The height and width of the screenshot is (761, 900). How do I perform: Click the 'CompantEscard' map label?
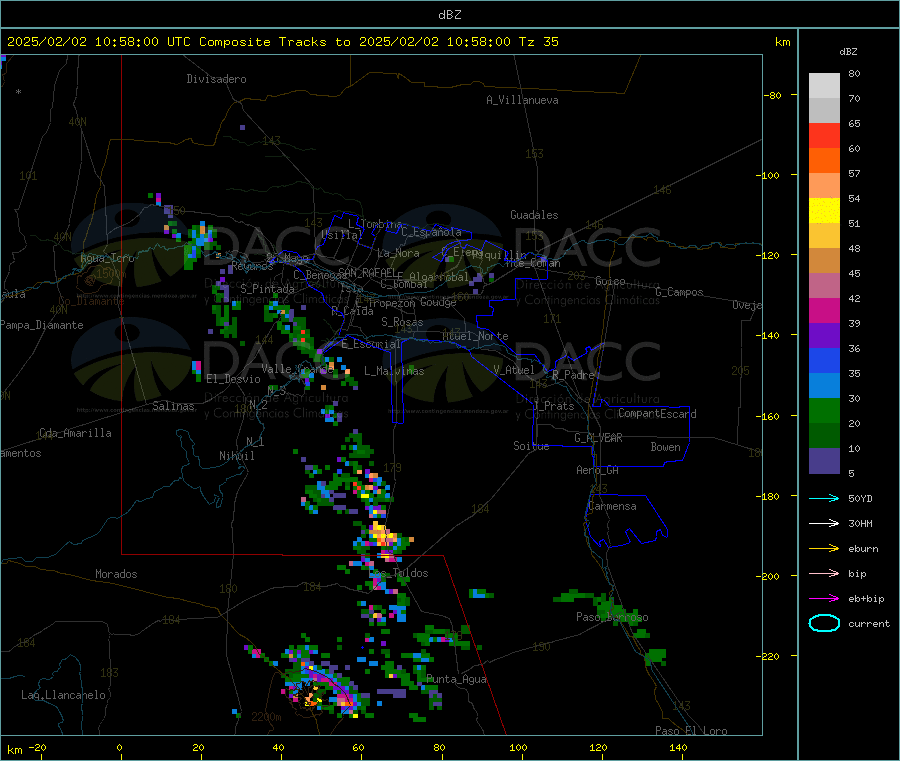657,413
